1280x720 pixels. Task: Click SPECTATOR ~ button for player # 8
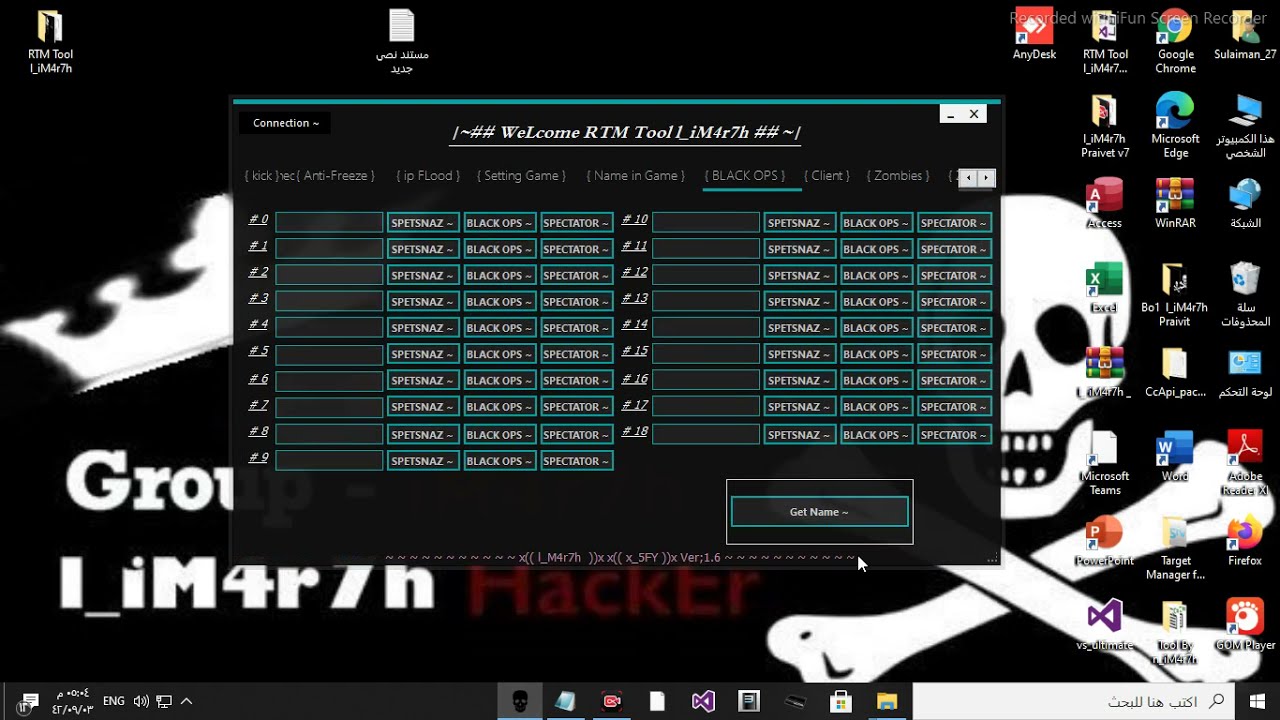[577, 434]
